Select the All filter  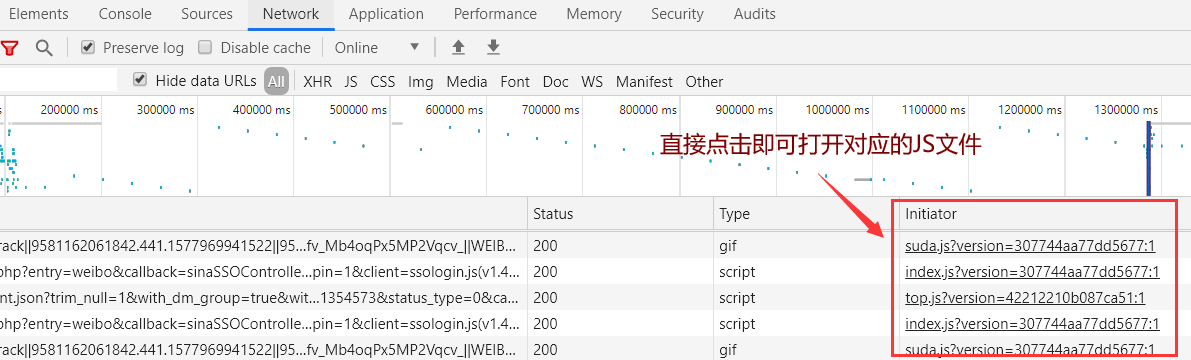[276, 81]
